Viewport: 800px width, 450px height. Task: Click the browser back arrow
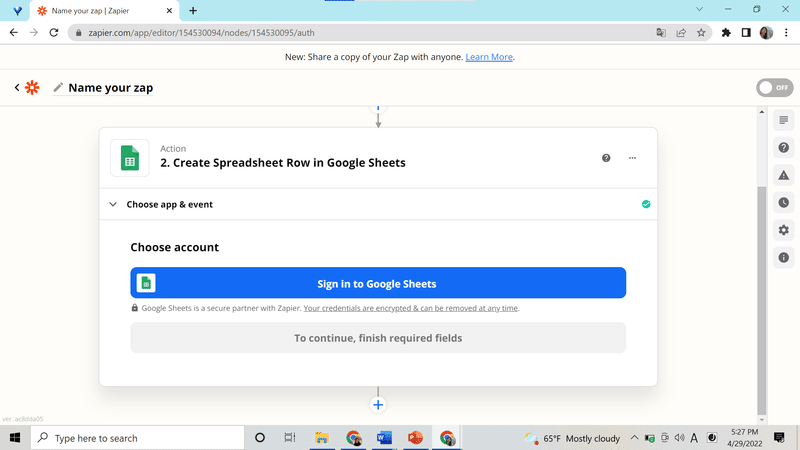(14, 33)
